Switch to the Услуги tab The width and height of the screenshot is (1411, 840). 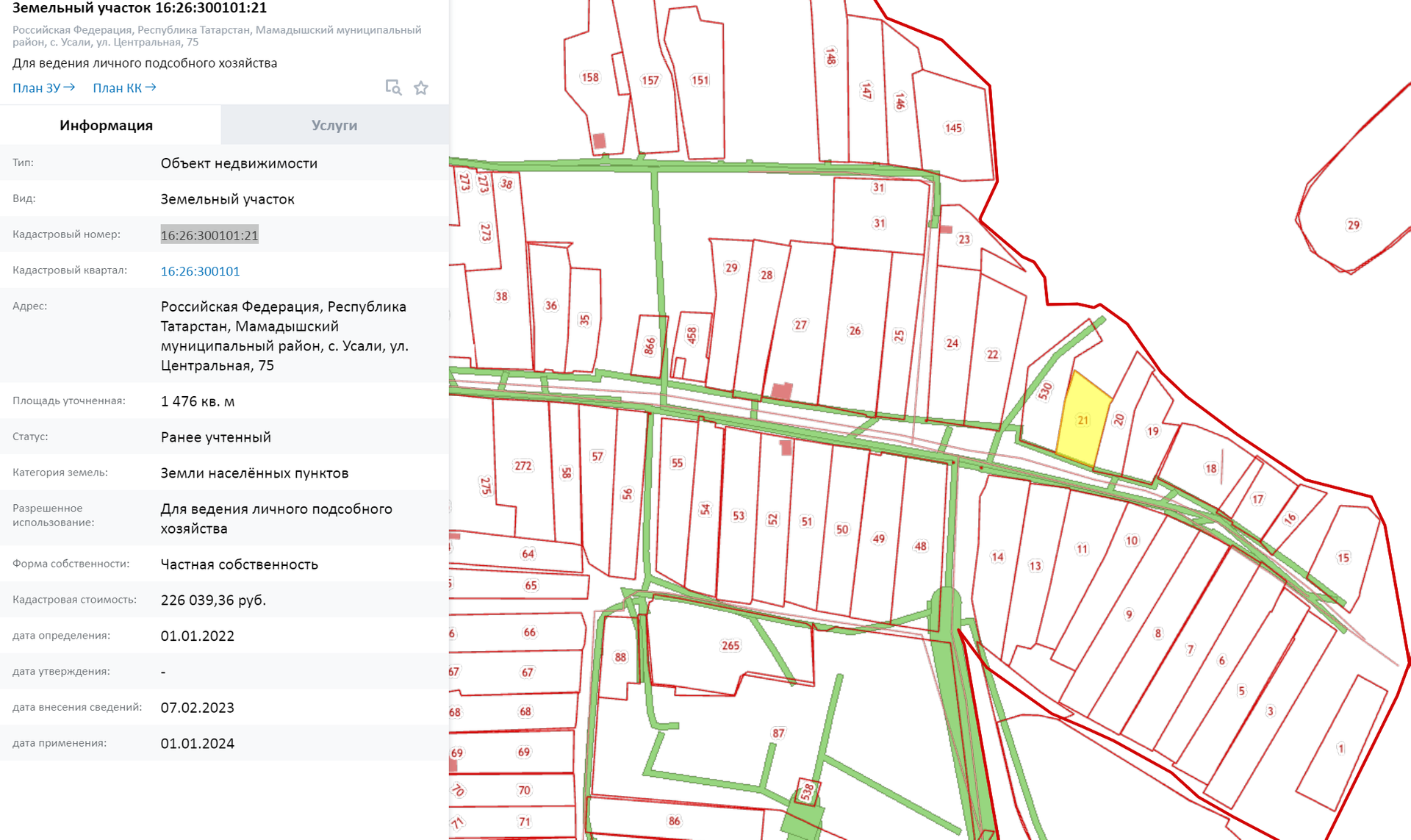click(x=334, y=125)
